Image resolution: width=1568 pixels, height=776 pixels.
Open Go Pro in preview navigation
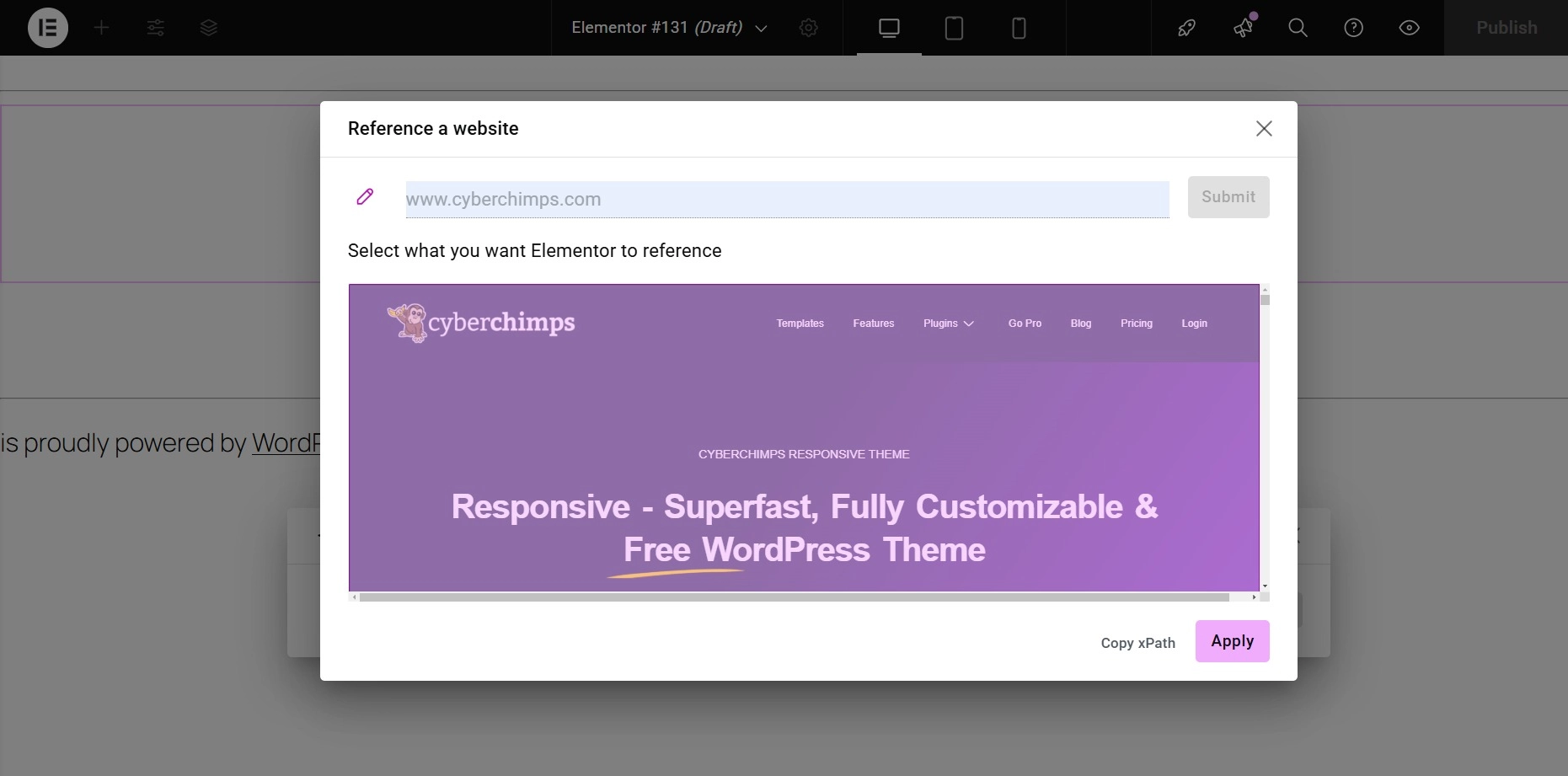pos(1025,324)
